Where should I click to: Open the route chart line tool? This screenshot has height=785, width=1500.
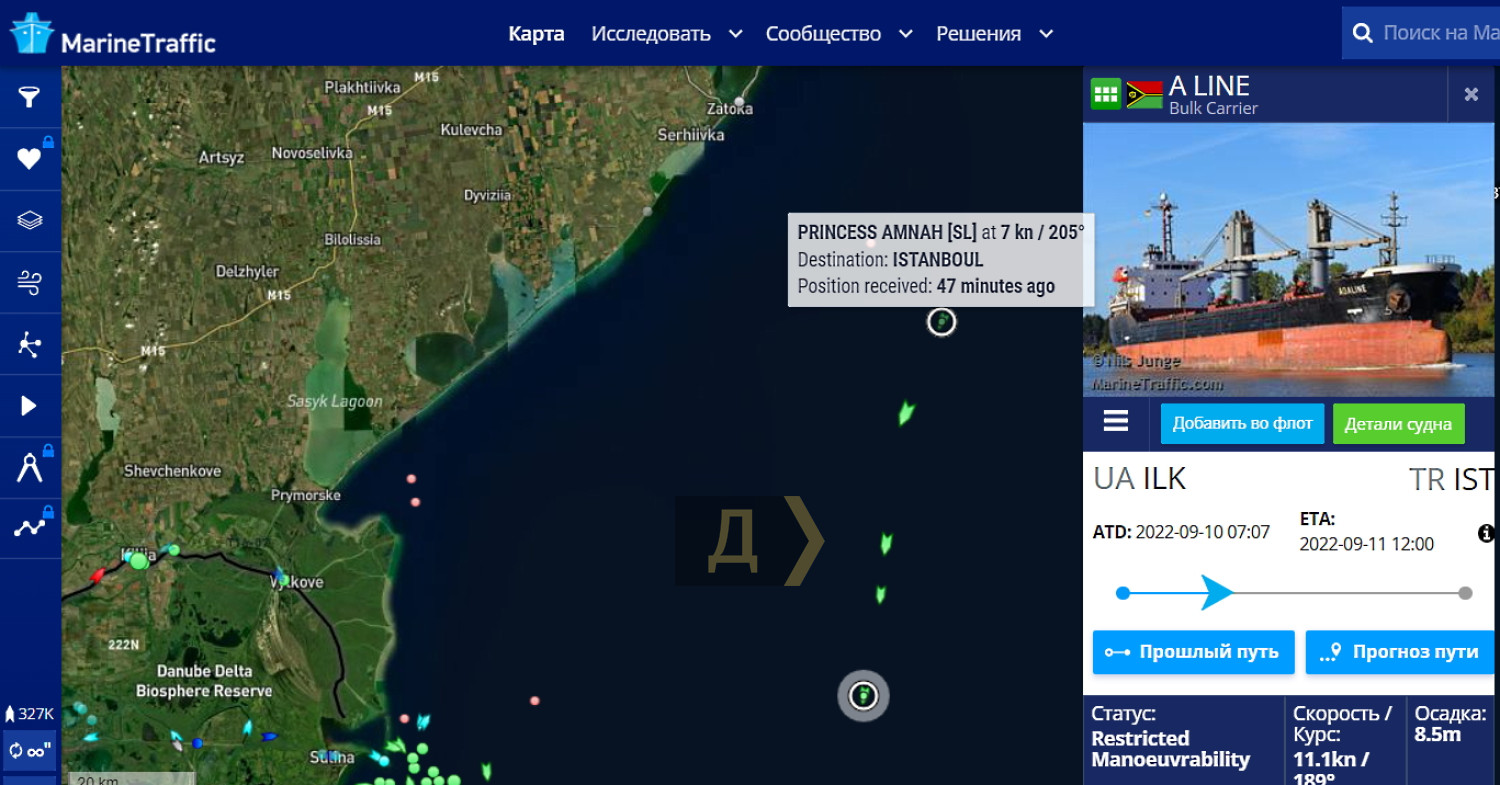click(29, 528)
